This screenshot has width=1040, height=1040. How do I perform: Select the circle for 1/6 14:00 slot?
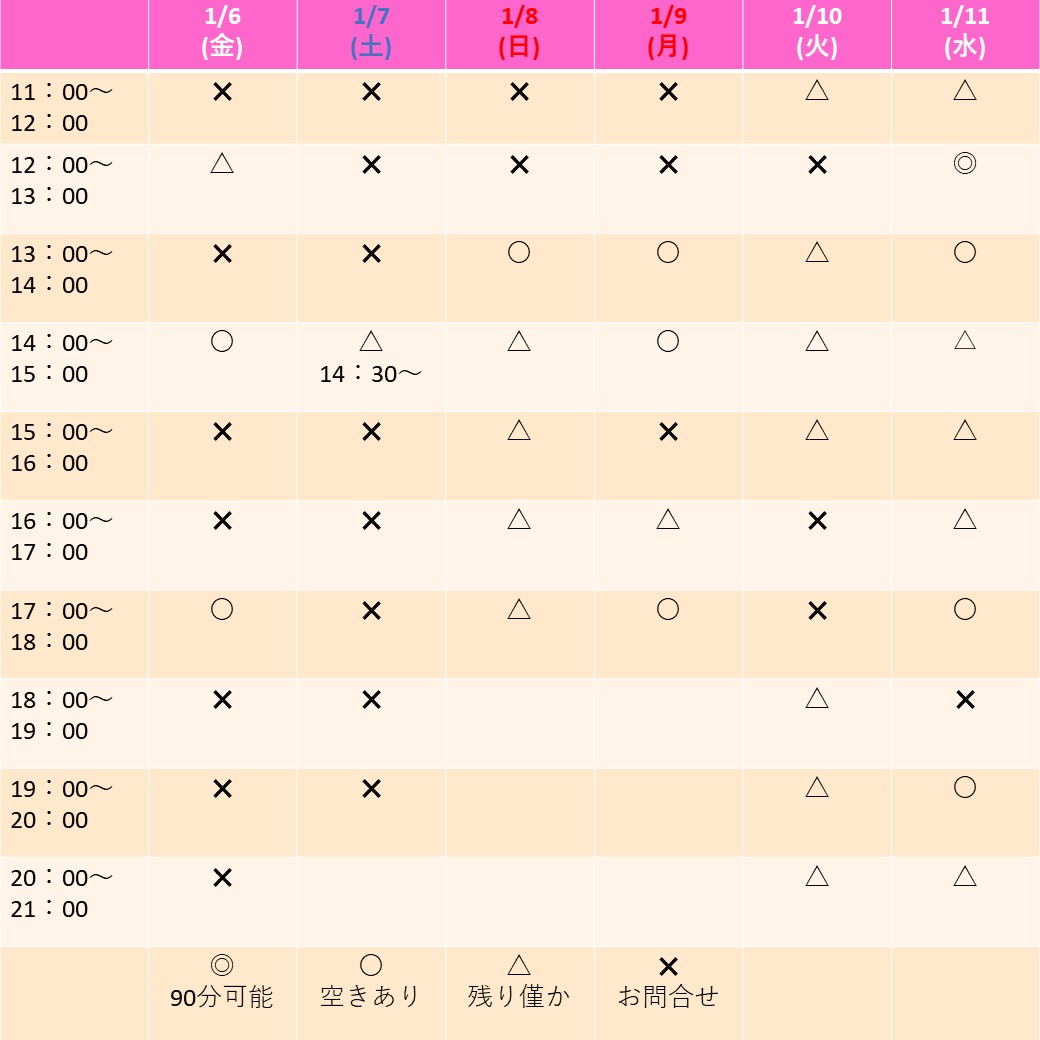(x=222, y=342)
